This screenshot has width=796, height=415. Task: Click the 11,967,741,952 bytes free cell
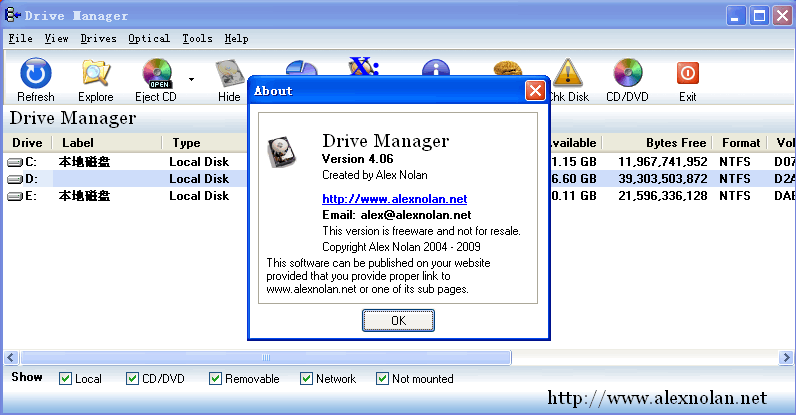pyautogui.click(x=662, y=162)
